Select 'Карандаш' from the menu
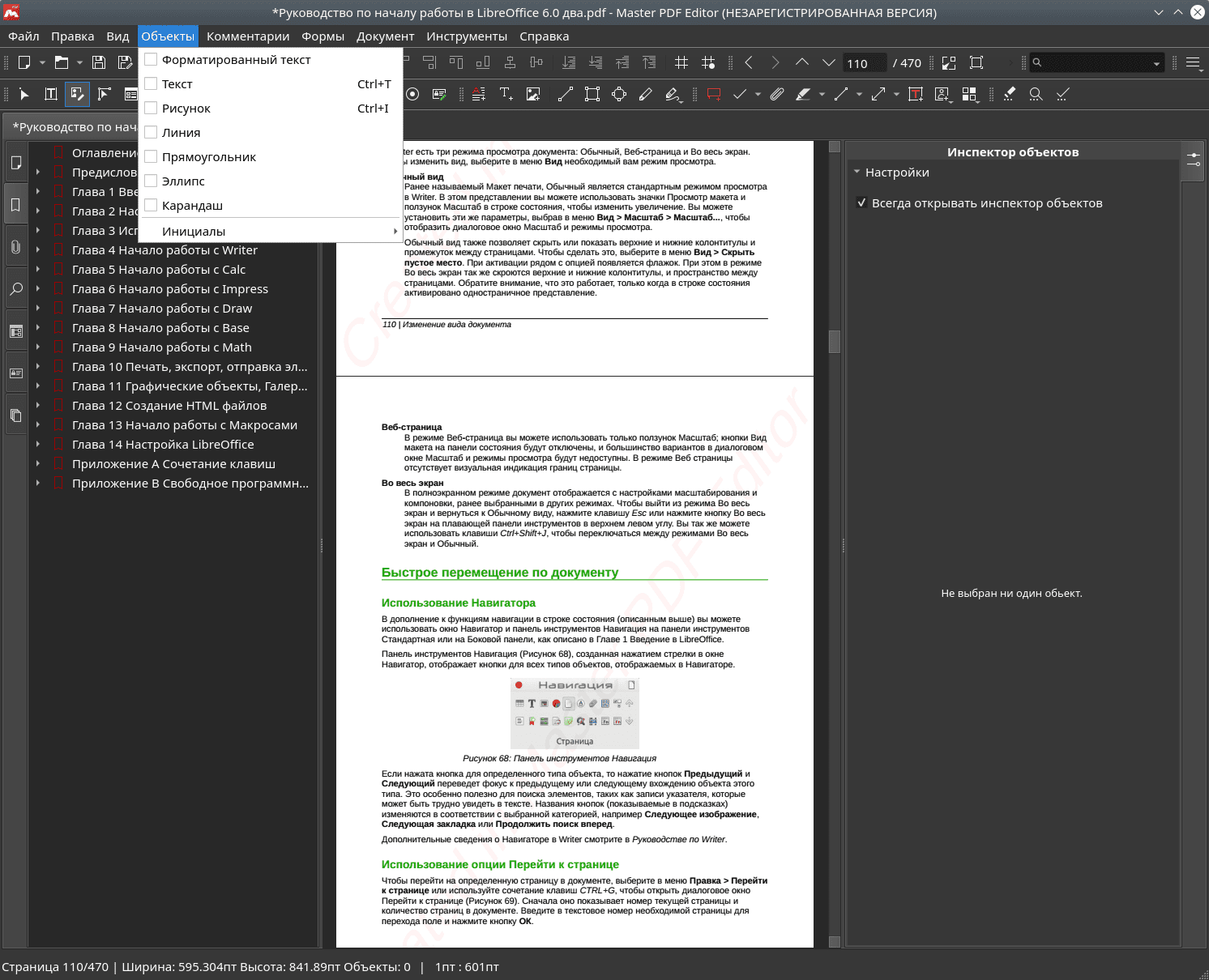Screen dimensions: 1209x980 (x=271, y=205)
